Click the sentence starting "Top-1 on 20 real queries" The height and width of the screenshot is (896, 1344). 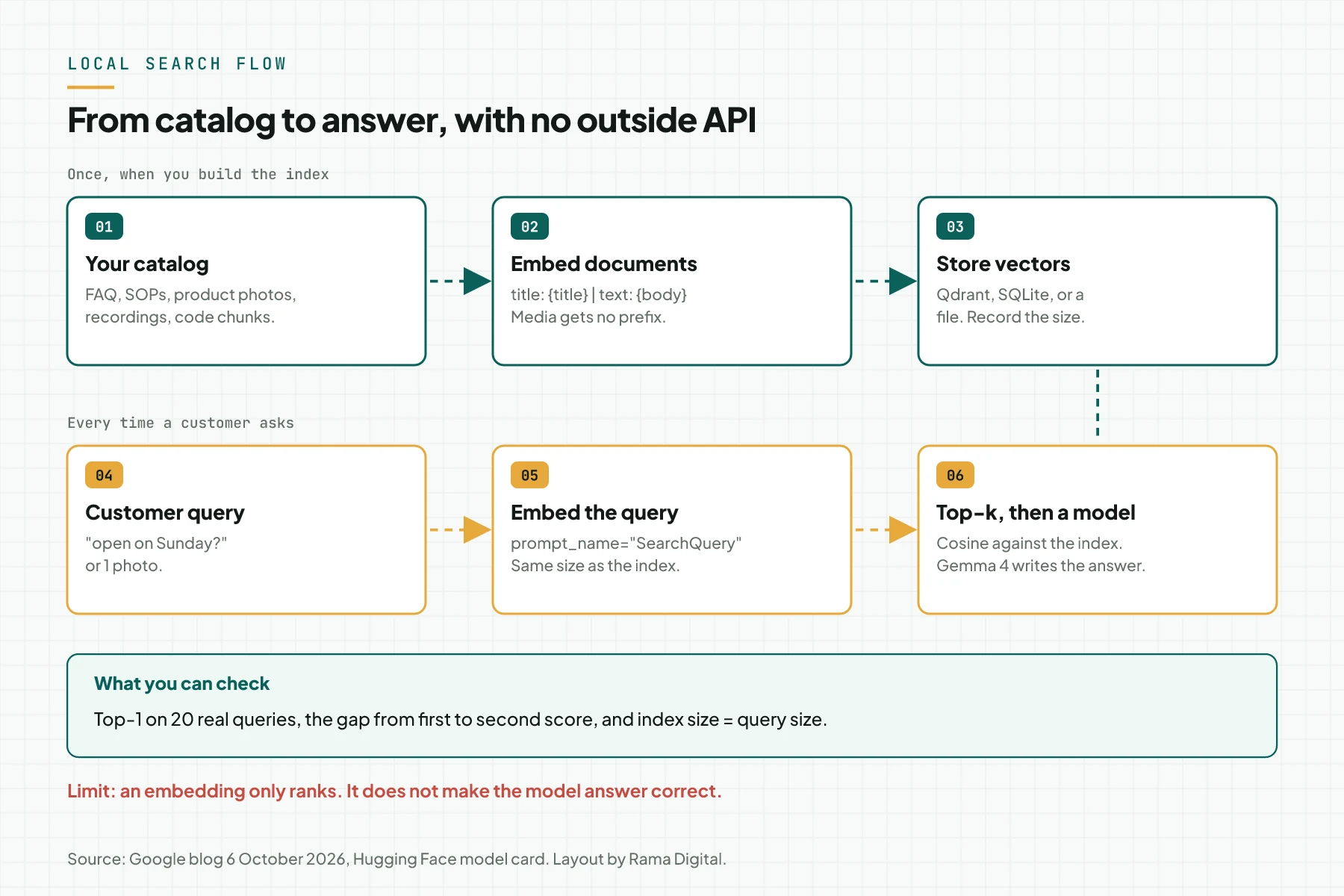tap(461, 720)
